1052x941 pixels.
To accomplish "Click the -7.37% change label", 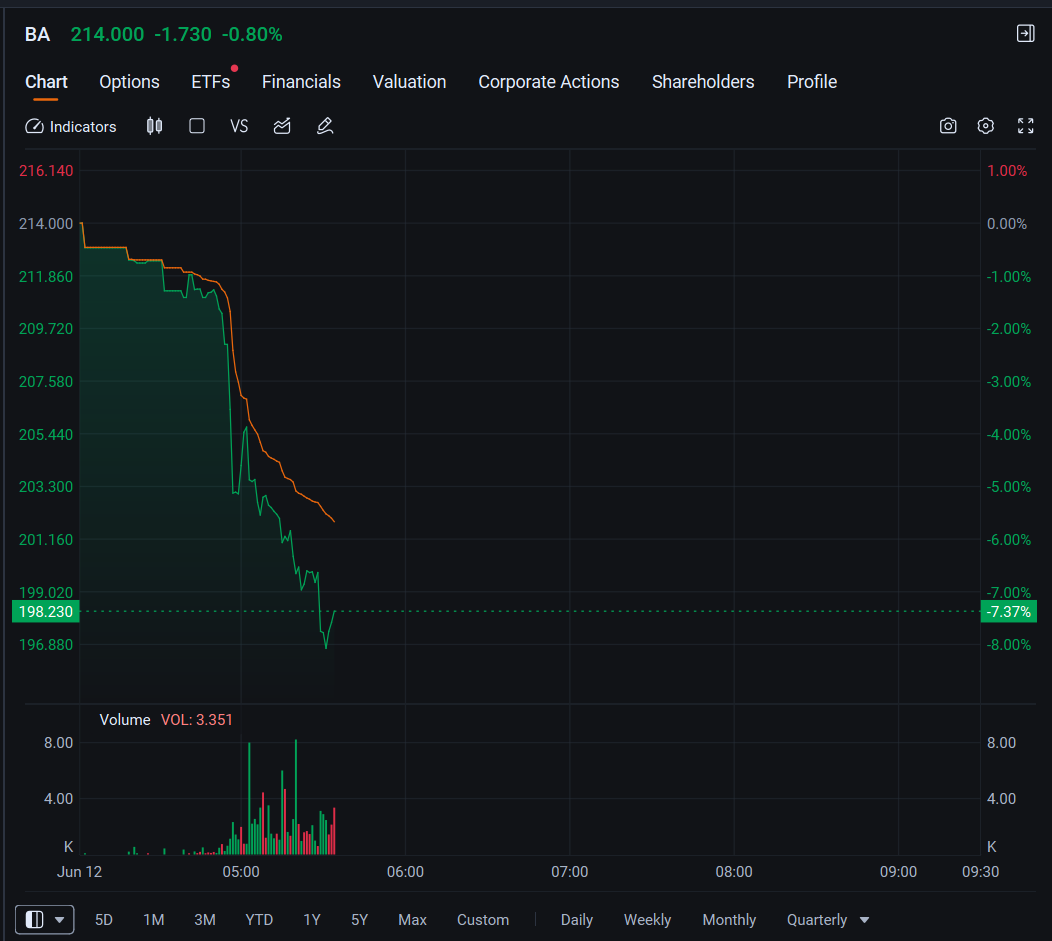I will click(x=1008, y=612).
